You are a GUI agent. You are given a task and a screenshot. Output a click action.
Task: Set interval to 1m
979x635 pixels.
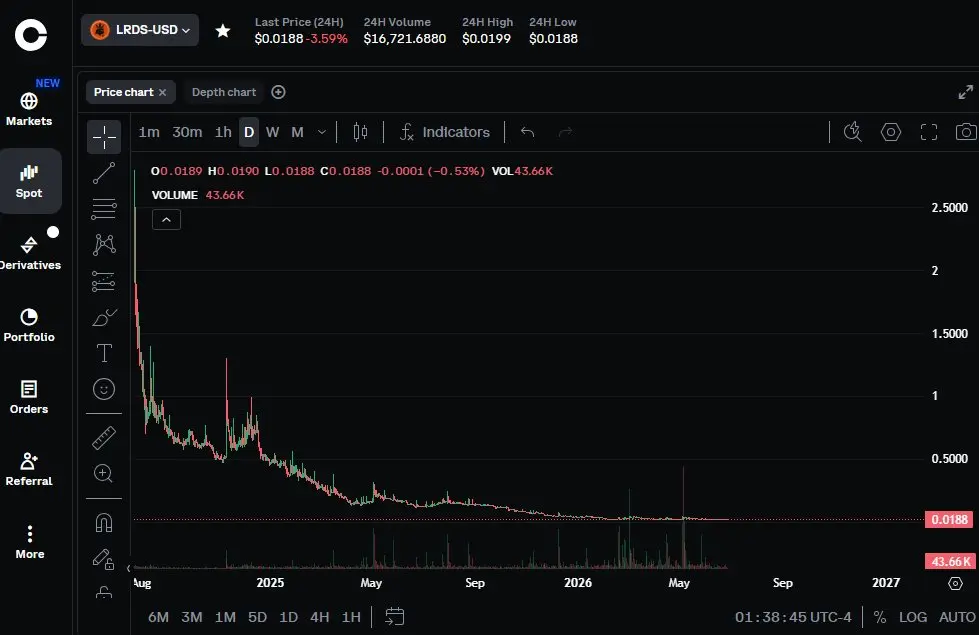tap(149, 132)
